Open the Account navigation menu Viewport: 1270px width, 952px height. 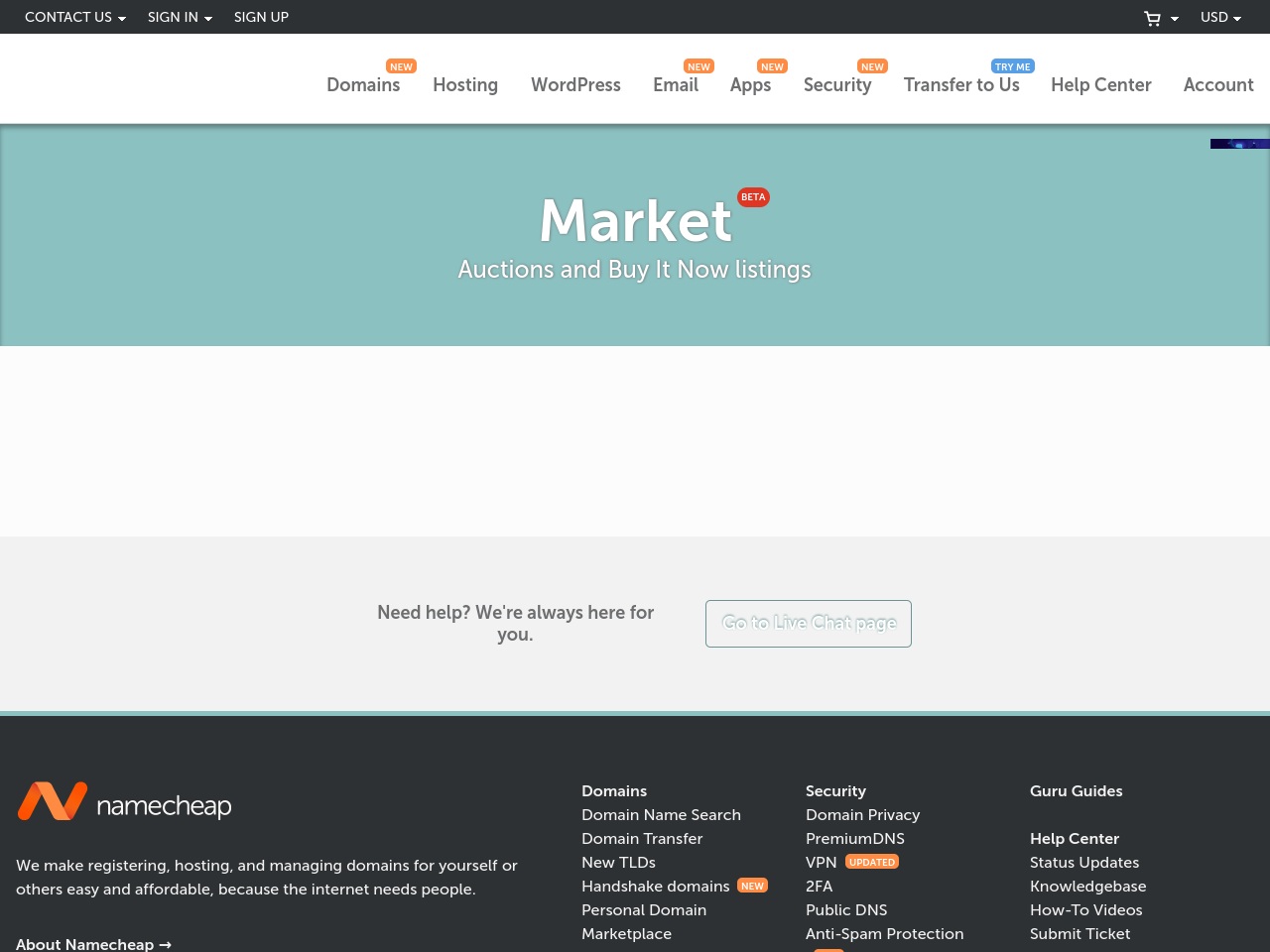click(x=1218, y=85)
